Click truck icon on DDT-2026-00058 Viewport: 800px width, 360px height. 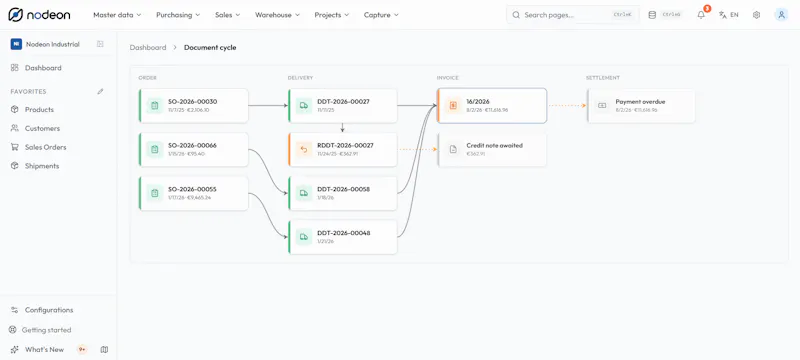(x=304, y=193)
